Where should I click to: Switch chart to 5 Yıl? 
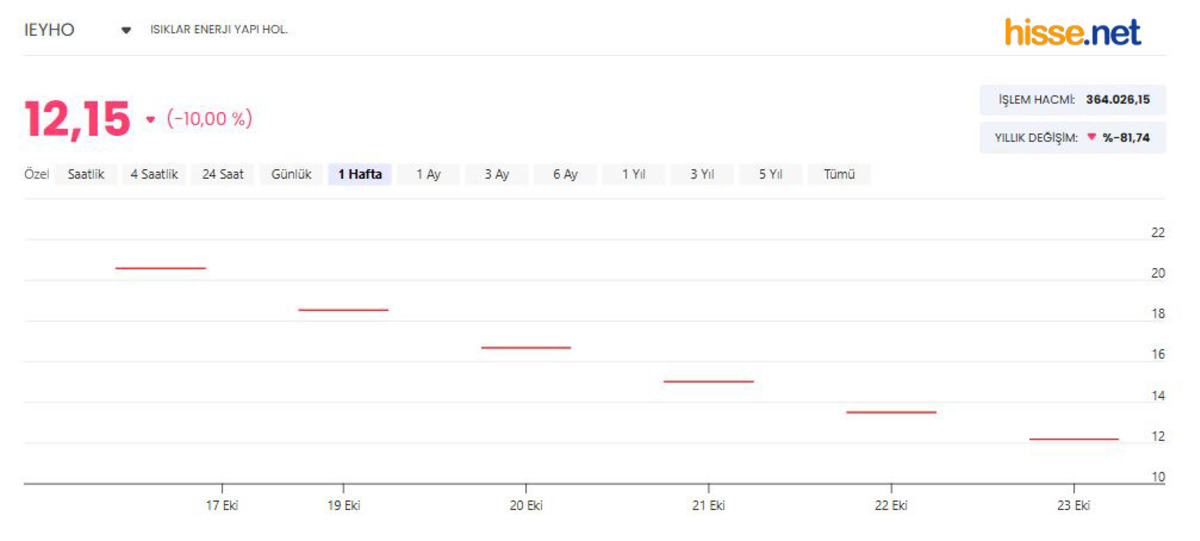tap(770, 174)
